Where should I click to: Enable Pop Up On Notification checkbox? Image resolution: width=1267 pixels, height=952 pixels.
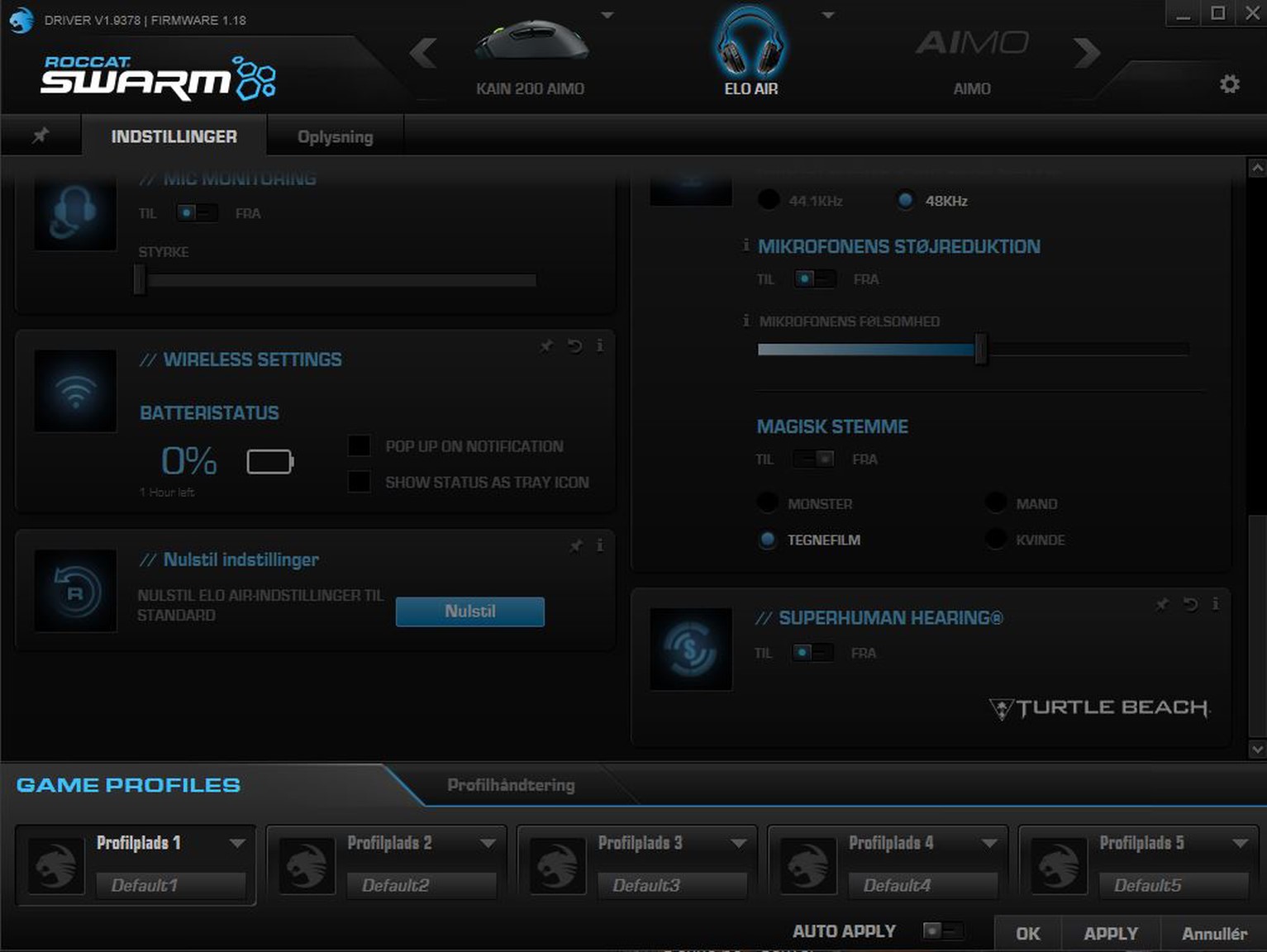tap(360, 446)
